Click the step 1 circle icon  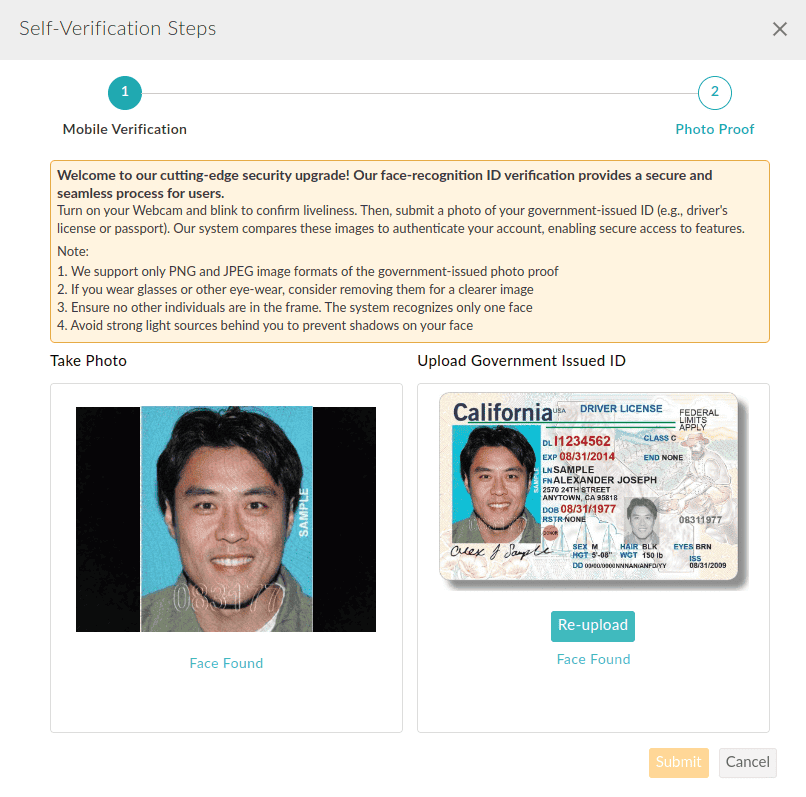125,92
